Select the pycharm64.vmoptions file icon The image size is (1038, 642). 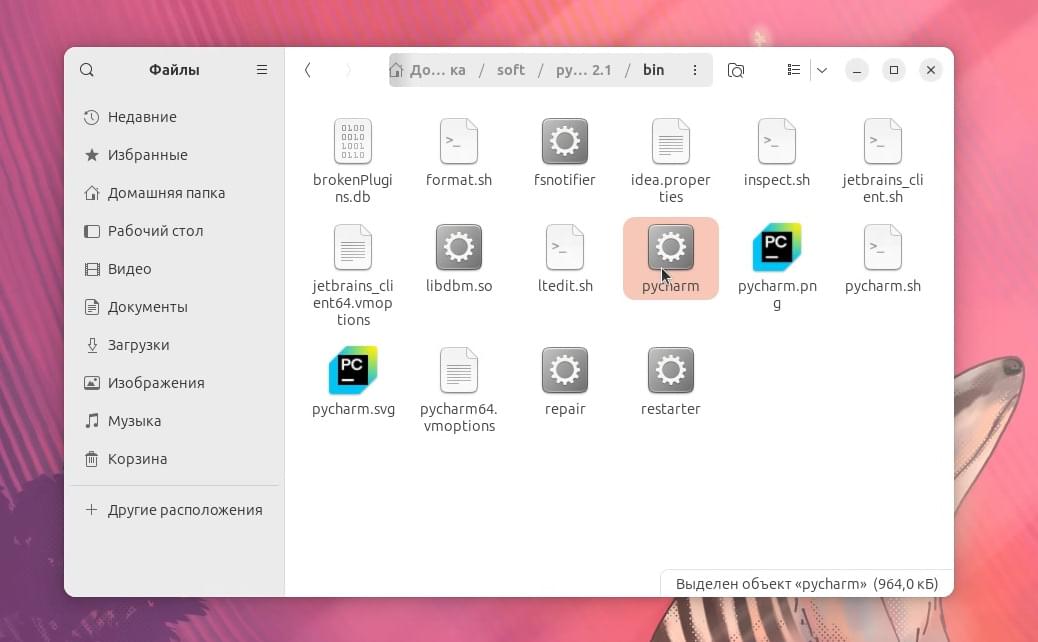coord(459,370)
